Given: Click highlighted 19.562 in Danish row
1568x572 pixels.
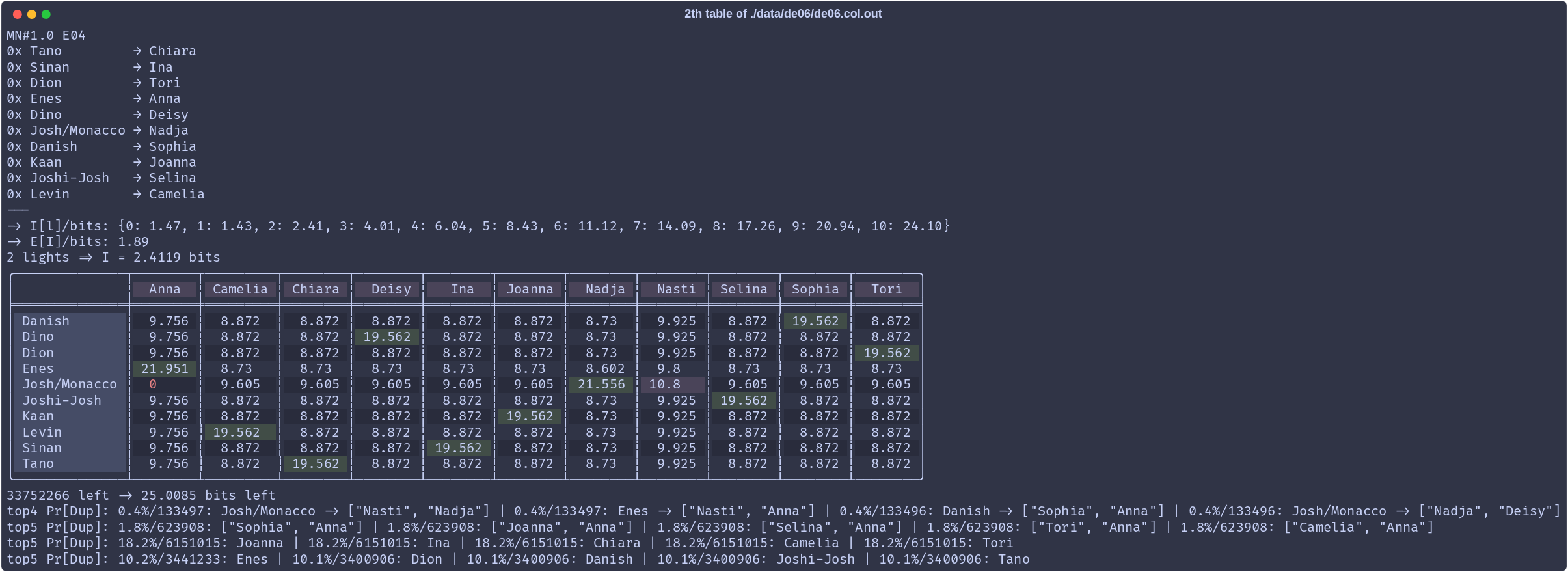Looking at the screenshot, I should [x=815, y=321].
